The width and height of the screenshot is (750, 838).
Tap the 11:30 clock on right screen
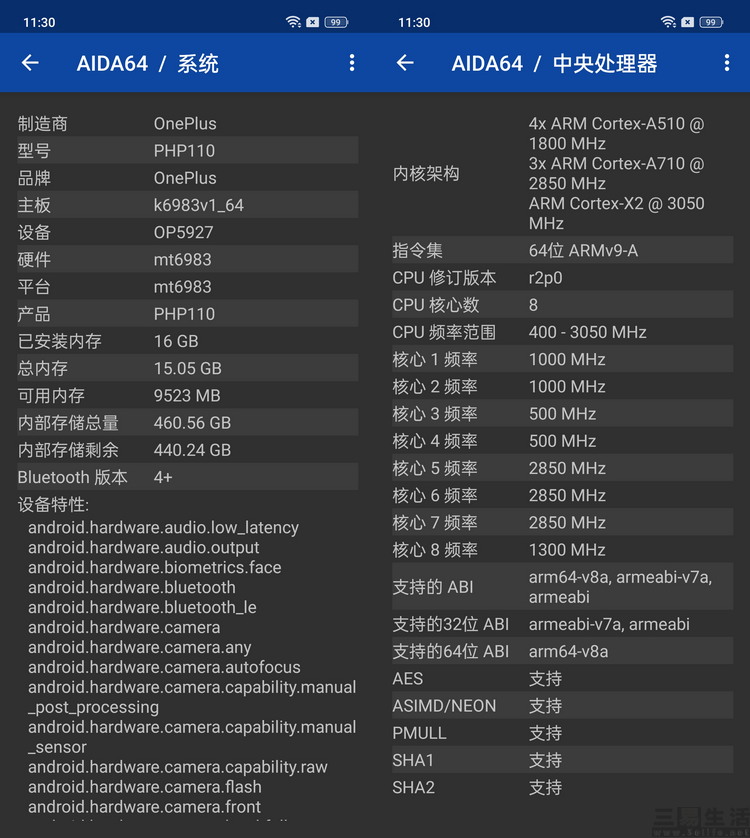414,22
